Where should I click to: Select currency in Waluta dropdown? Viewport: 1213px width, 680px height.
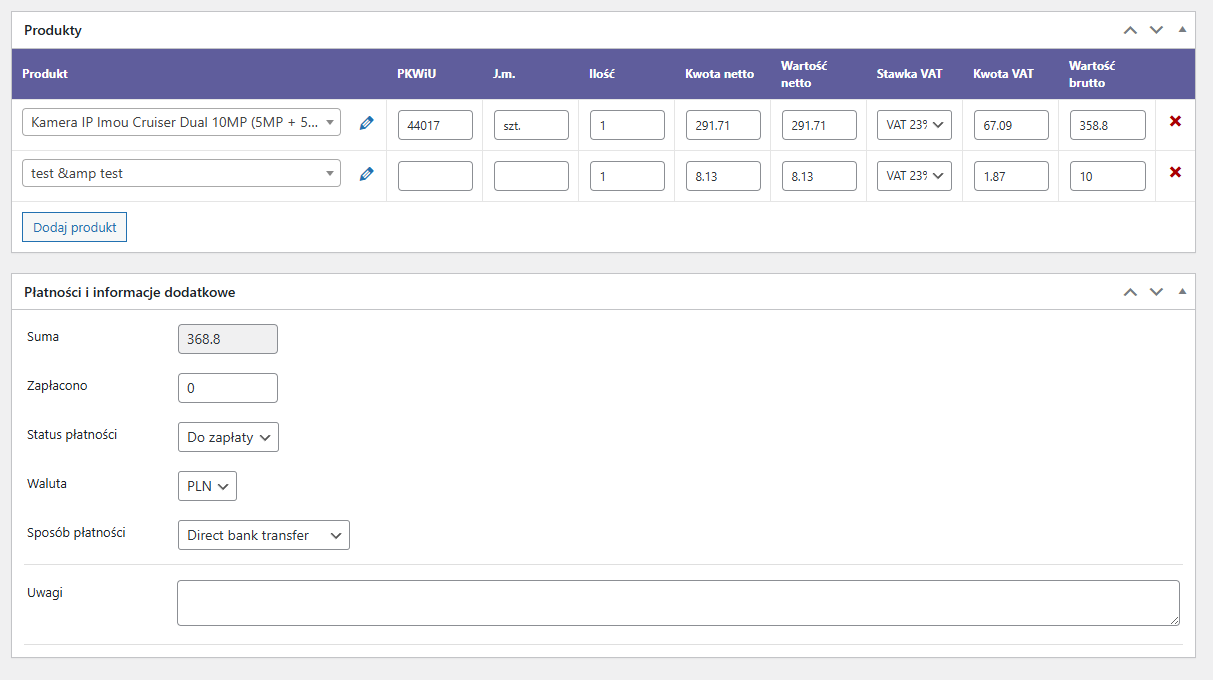207,486
